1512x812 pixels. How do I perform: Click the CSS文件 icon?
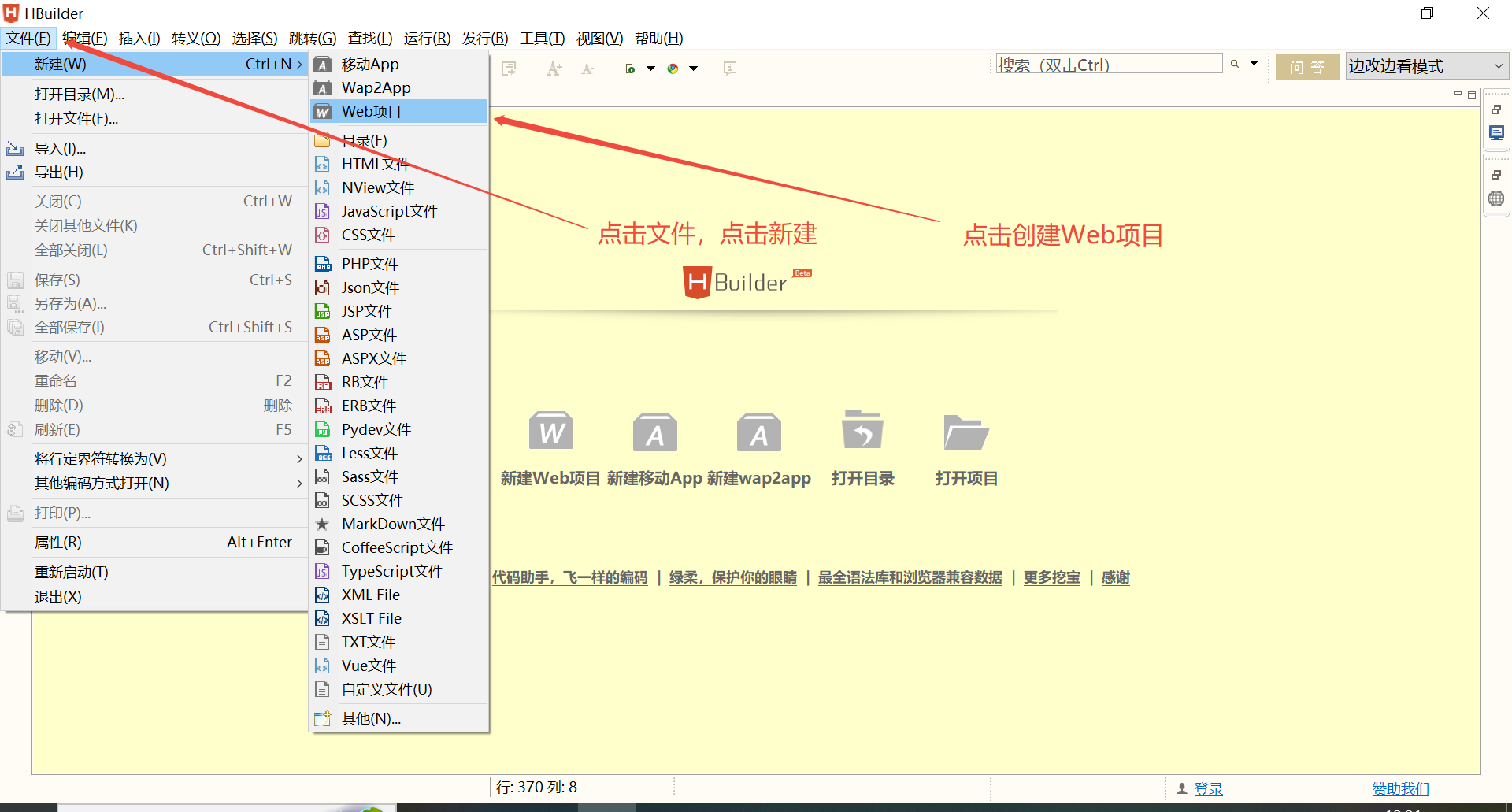322,235
